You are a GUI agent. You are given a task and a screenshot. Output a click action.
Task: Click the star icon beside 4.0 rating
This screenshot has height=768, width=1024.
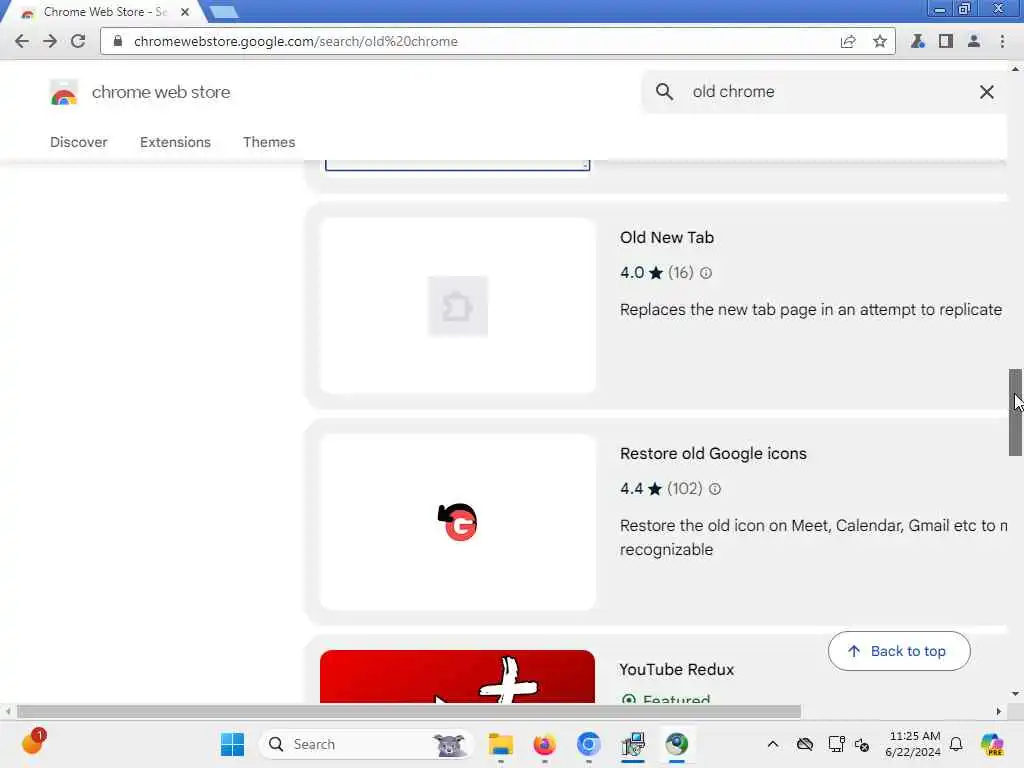pos(656,273)
